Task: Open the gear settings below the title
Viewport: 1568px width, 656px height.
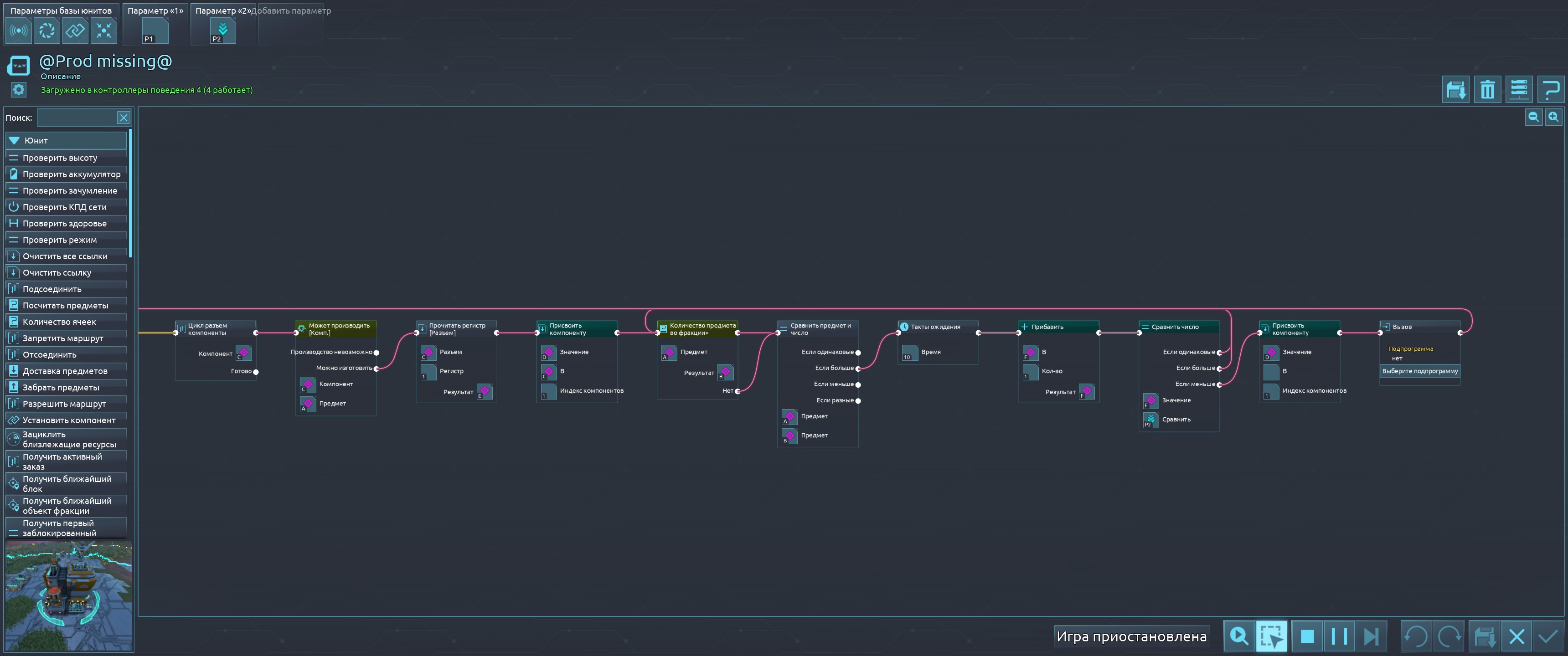Action: [x=19, y=90]
